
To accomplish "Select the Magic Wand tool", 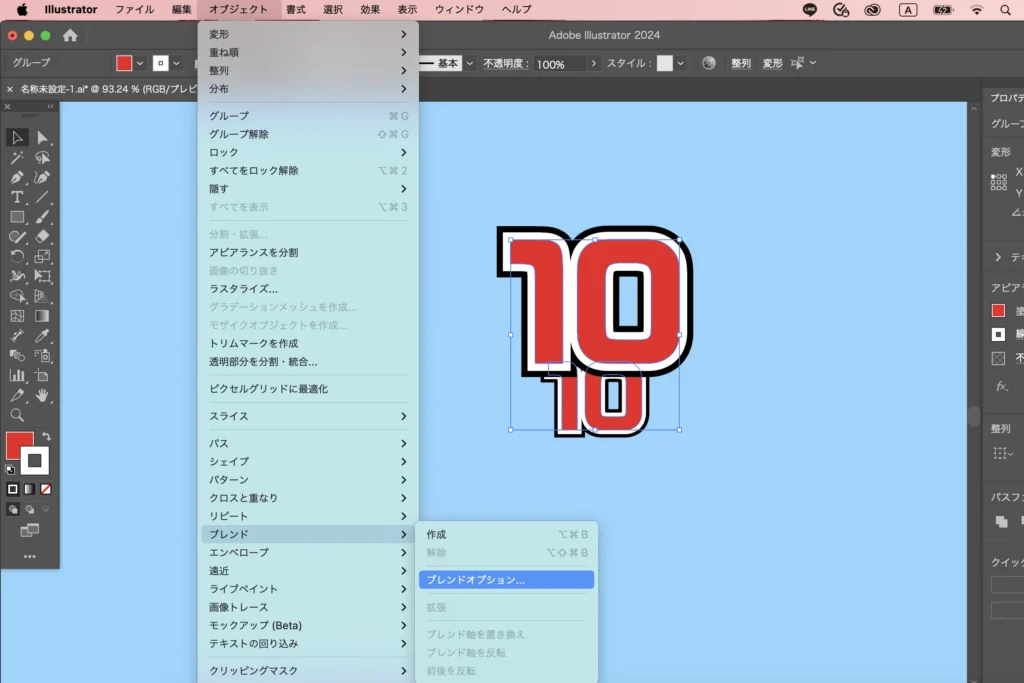I will coord(17,157).
